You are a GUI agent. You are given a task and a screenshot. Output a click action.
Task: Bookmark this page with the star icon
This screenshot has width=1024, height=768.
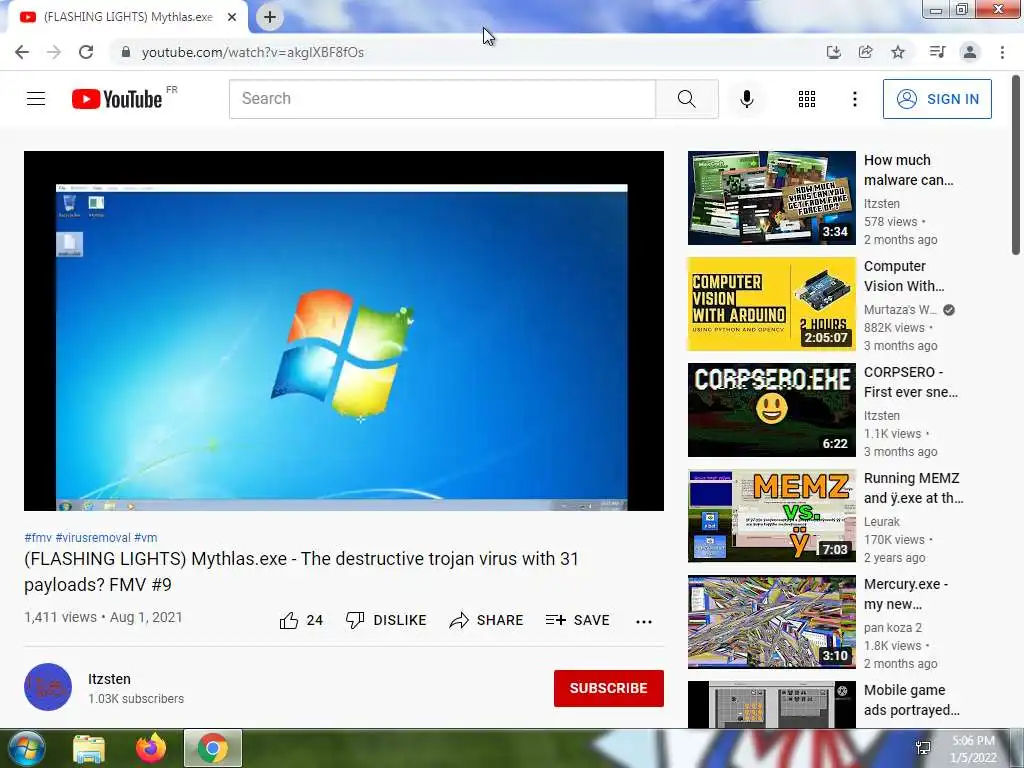point(898,52)
